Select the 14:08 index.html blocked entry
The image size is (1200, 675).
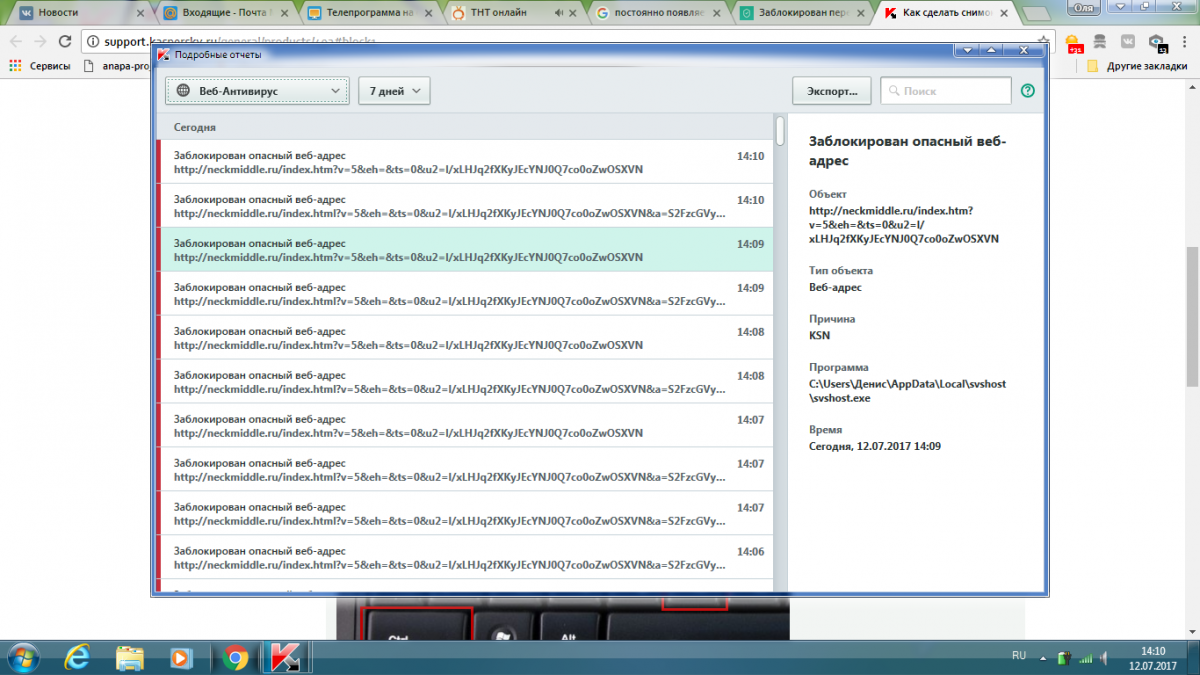pyautogui.click(x=465, y=382)
